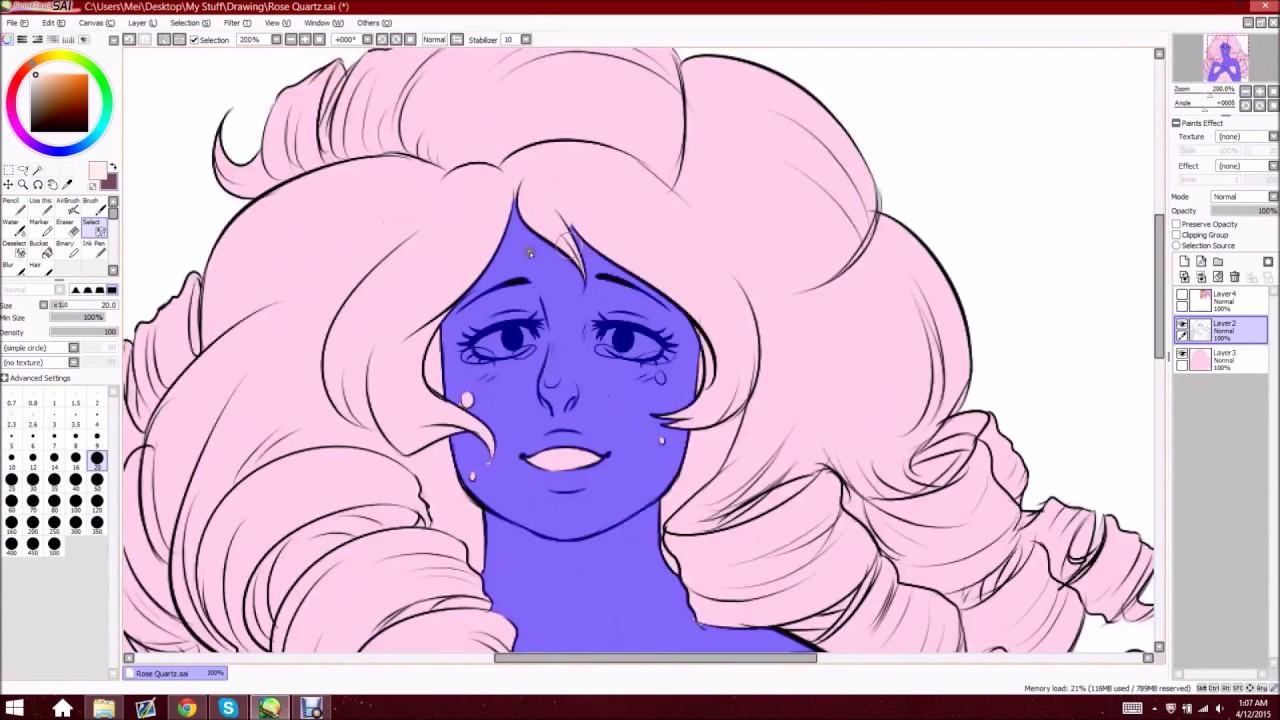The image size is (1280, 720).
Task: Select the zoom magnifier tool
Action: tap(23, 185)
